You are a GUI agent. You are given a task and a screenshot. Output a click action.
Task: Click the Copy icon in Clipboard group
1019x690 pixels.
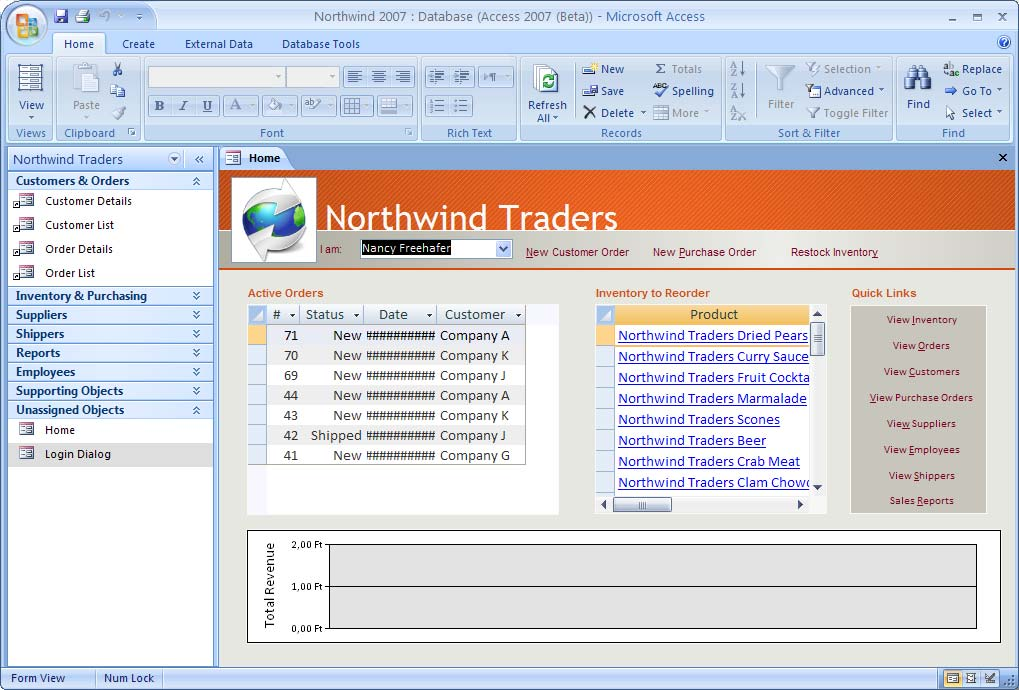click(x=118, y=91)
